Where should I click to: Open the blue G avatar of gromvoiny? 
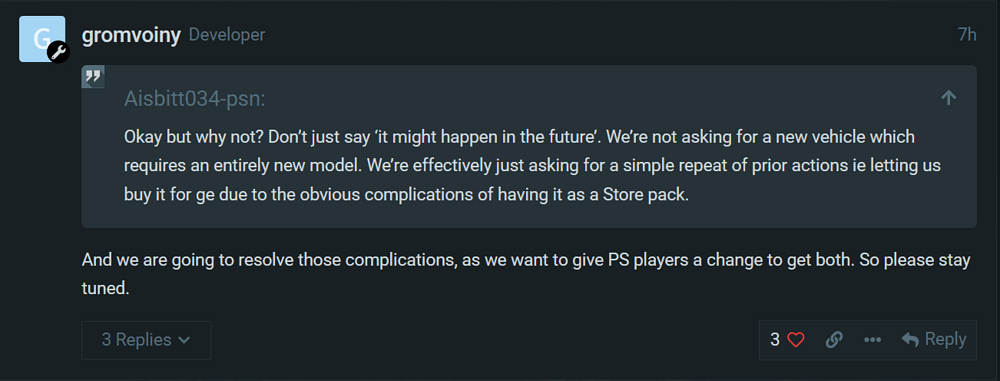point(42,39)
